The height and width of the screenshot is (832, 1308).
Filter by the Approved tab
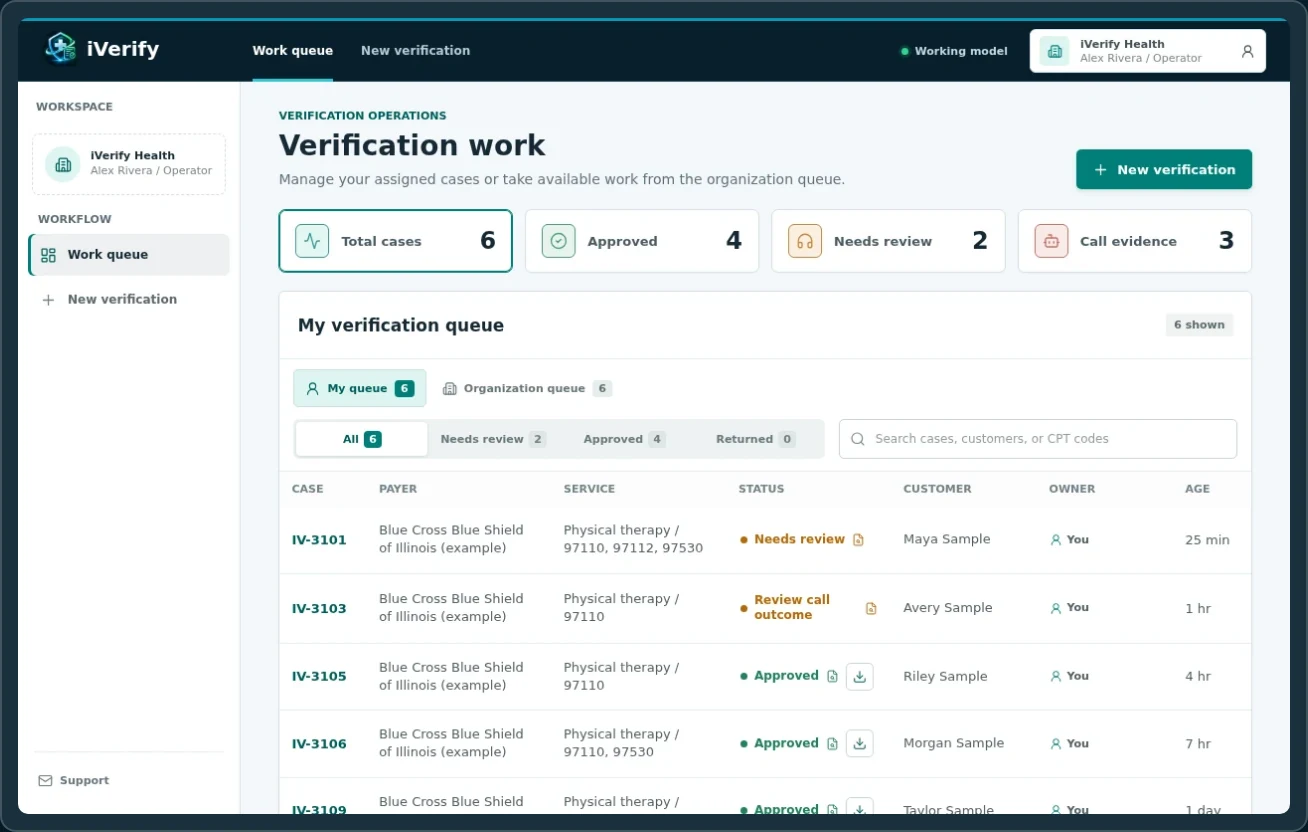coord(624,439)
